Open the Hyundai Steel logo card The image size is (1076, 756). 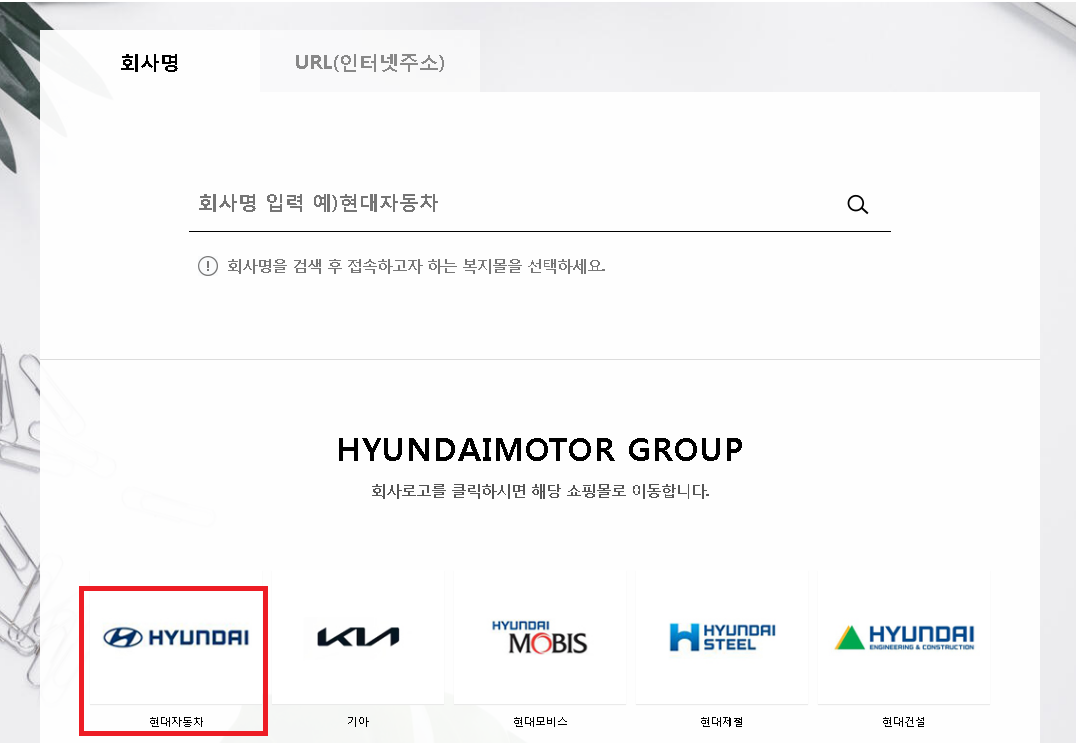pyautogui.click(x=722, y=637)
